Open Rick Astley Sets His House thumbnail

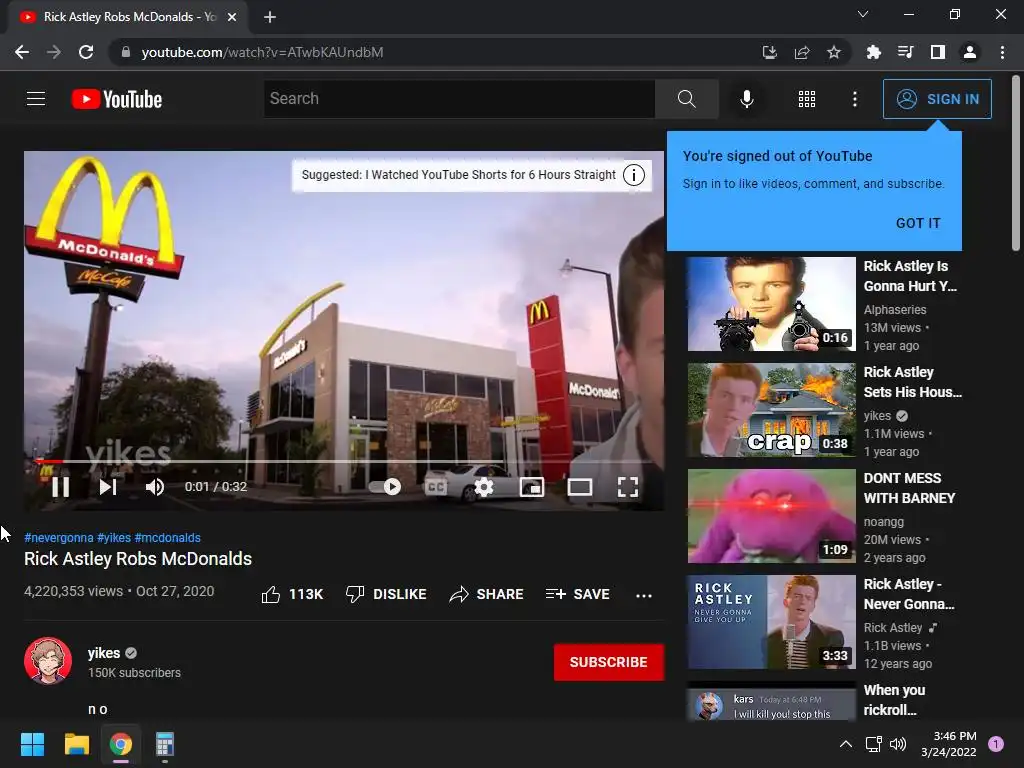coord(771,409)
